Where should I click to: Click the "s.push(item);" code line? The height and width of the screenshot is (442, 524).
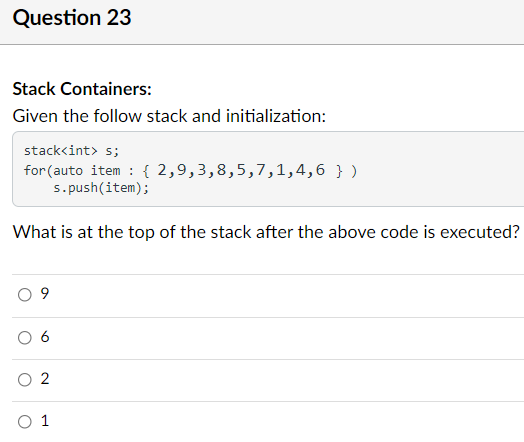point(101,188)
